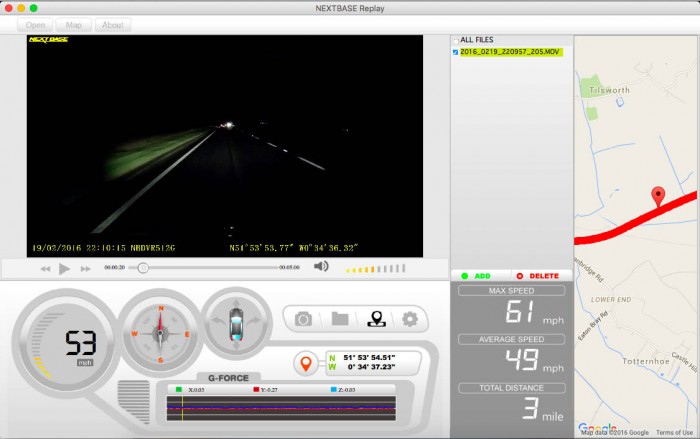Click the compass dial
700x439 pixels.
[x=160, y=333]
